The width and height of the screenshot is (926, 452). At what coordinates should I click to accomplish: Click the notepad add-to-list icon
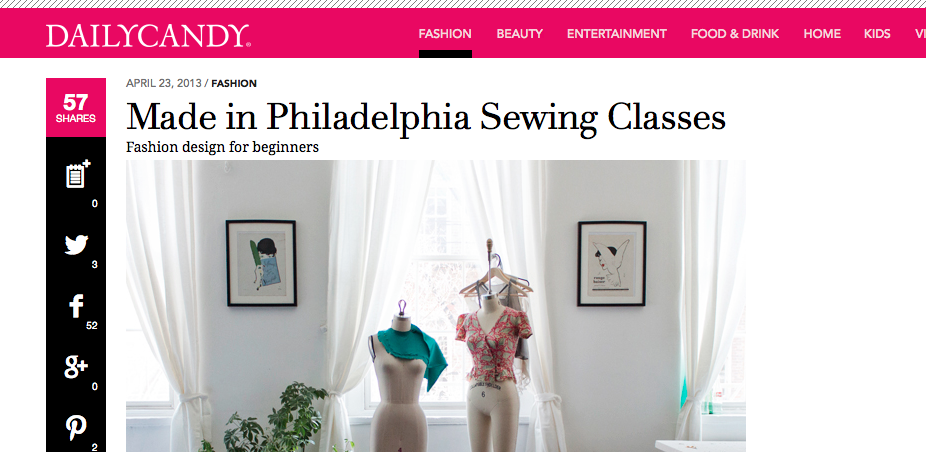tap(77, 174)
